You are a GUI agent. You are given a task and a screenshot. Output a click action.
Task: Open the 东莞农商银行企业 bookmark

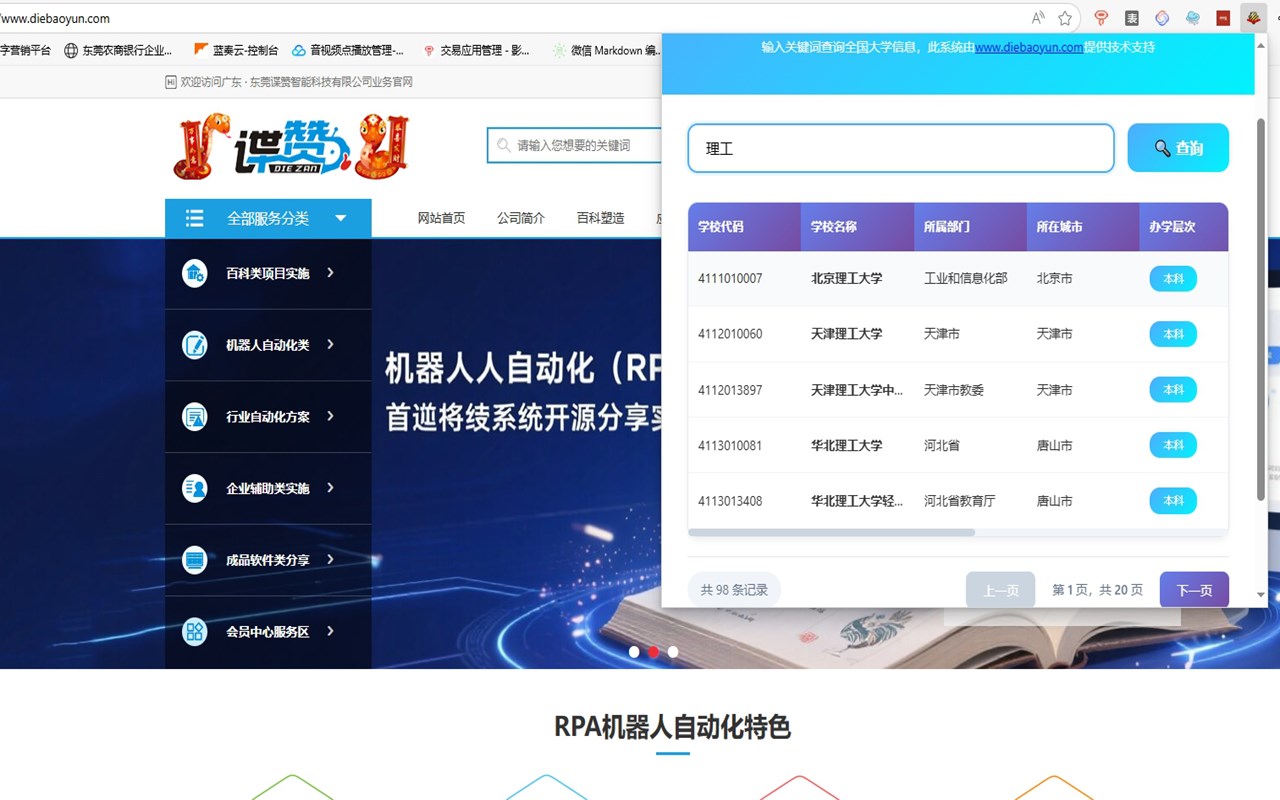[x=118, y=50]
